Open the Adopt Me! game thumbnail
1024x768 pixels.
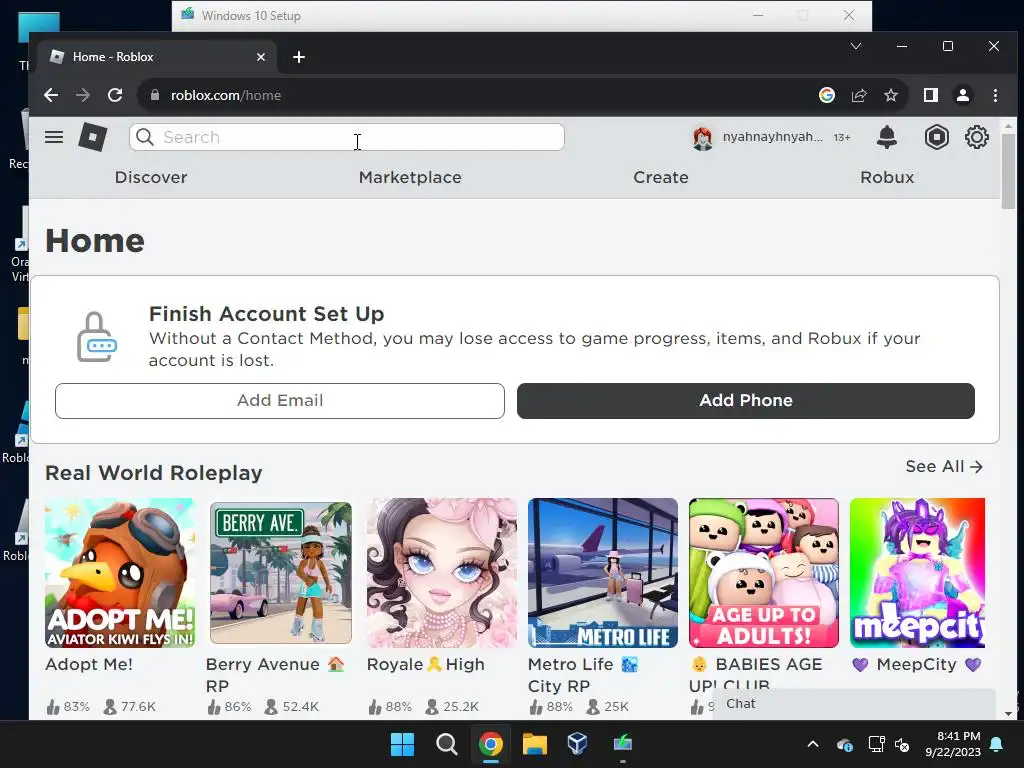120,573
